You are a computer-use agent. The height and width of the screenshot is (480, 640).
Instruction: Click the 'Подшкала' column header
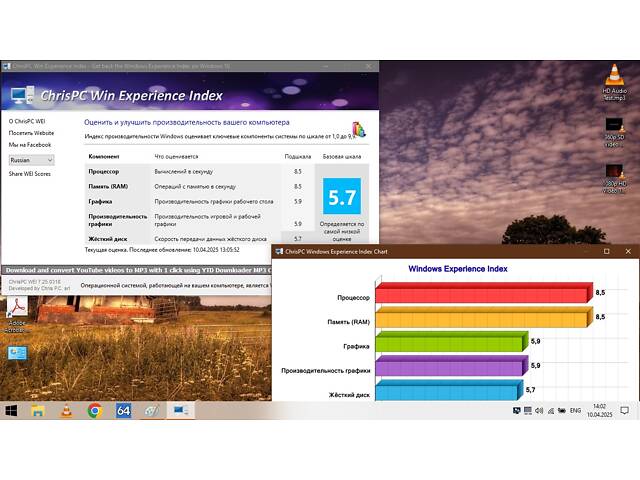(x=298, y=157)
